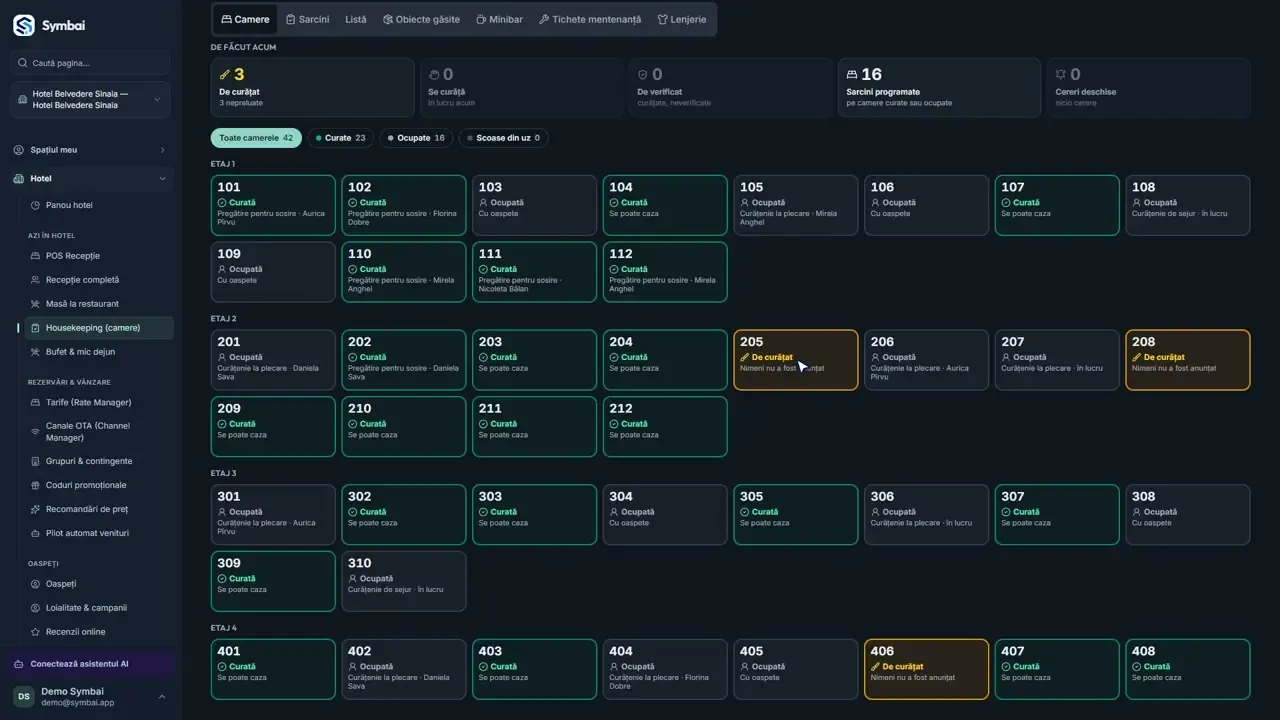Viewport: 1280px width, 720px height.
Task: Open room 101 card
Action: (x=273, y=206)
